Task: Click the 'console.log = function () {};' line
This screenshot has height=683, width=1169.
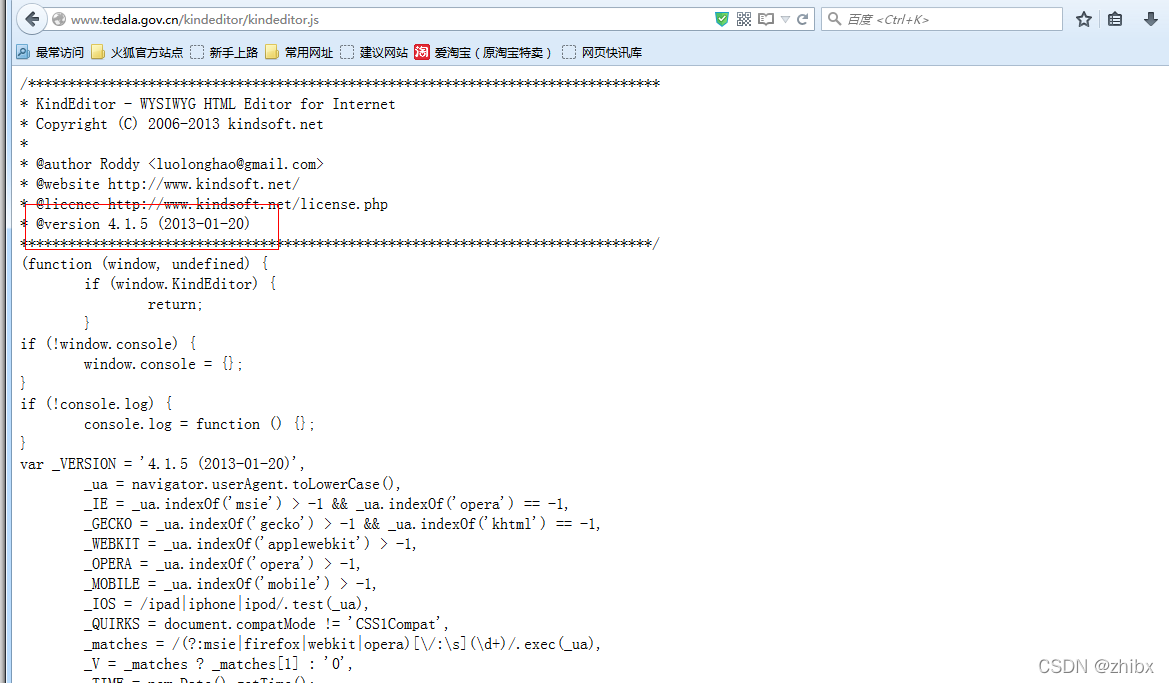Action: point(199,424)
